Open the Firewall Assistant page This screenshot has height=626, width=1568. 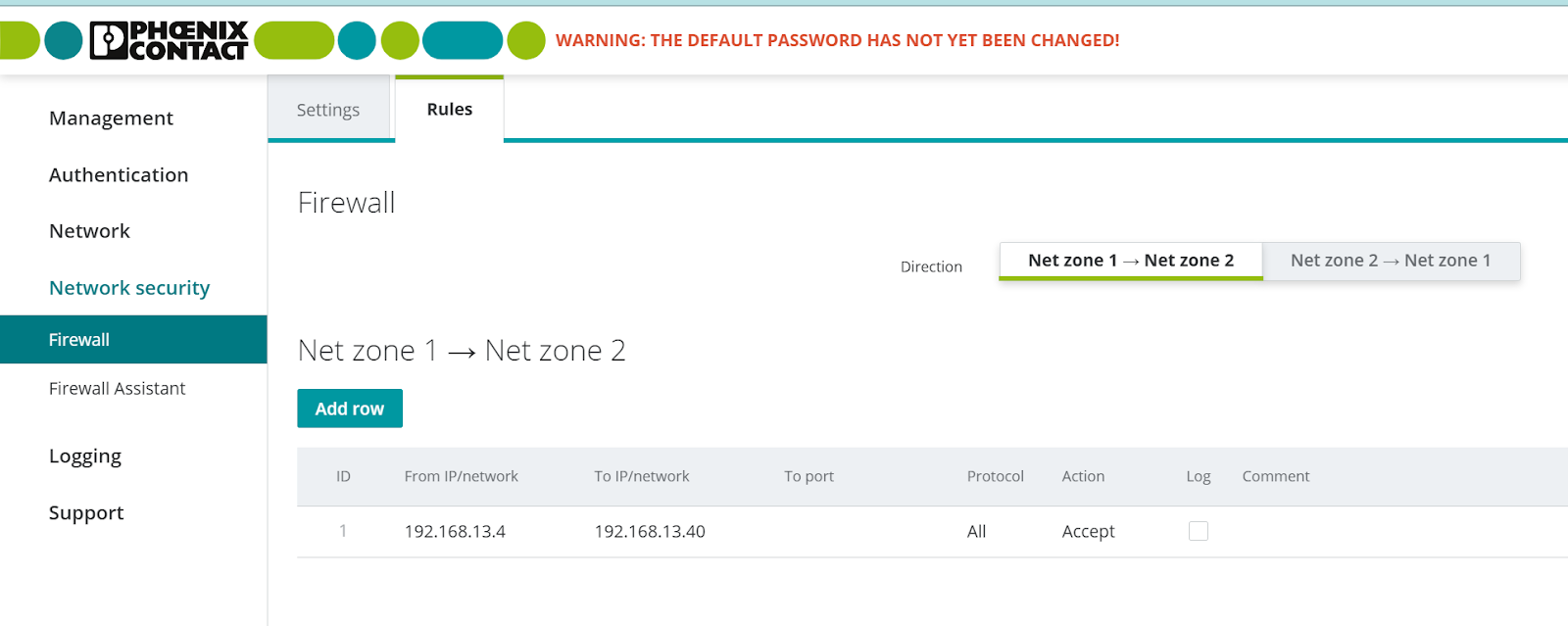click(117, 389)
